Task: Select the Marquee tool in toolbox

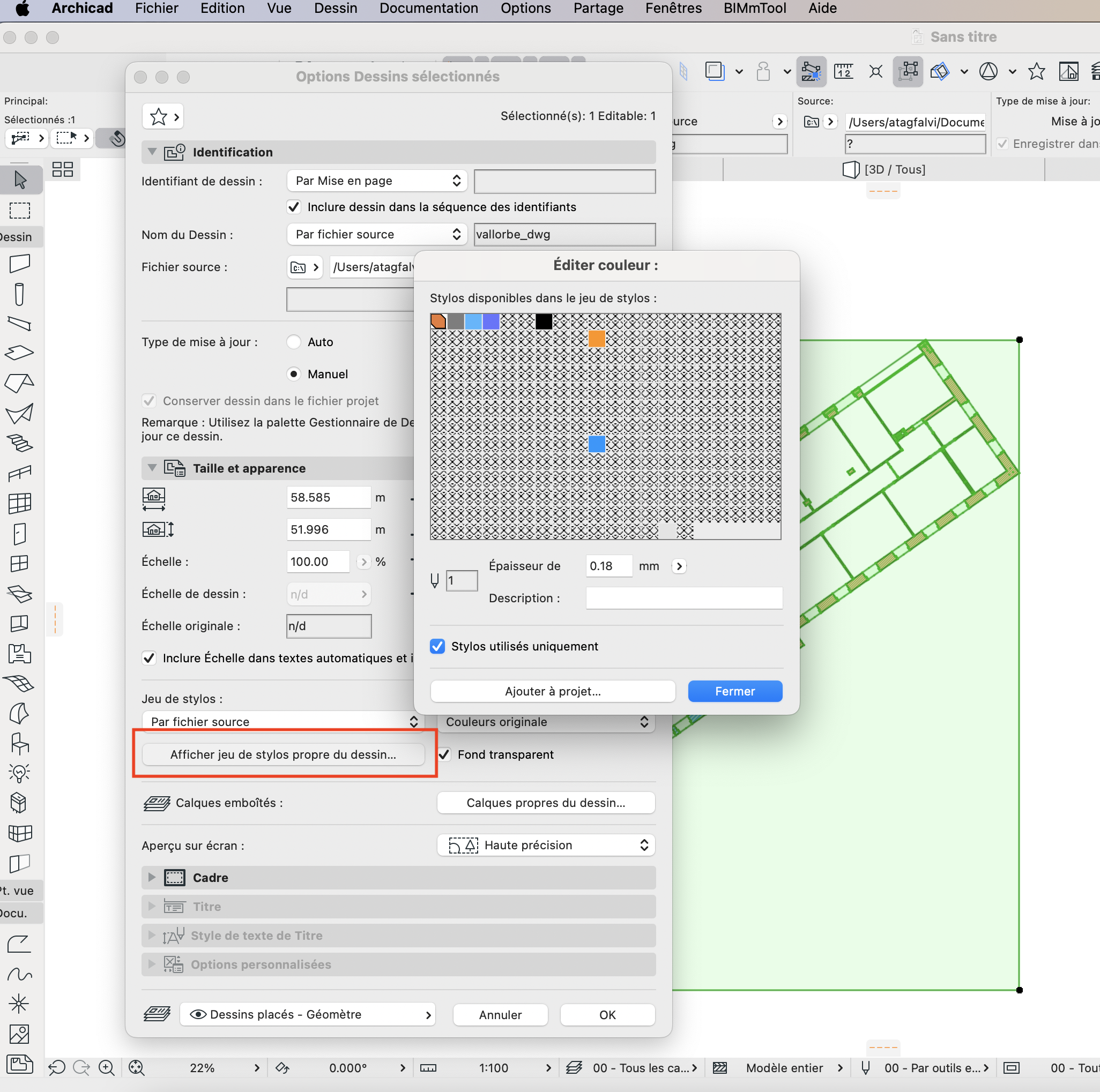Action: (20, 210)
